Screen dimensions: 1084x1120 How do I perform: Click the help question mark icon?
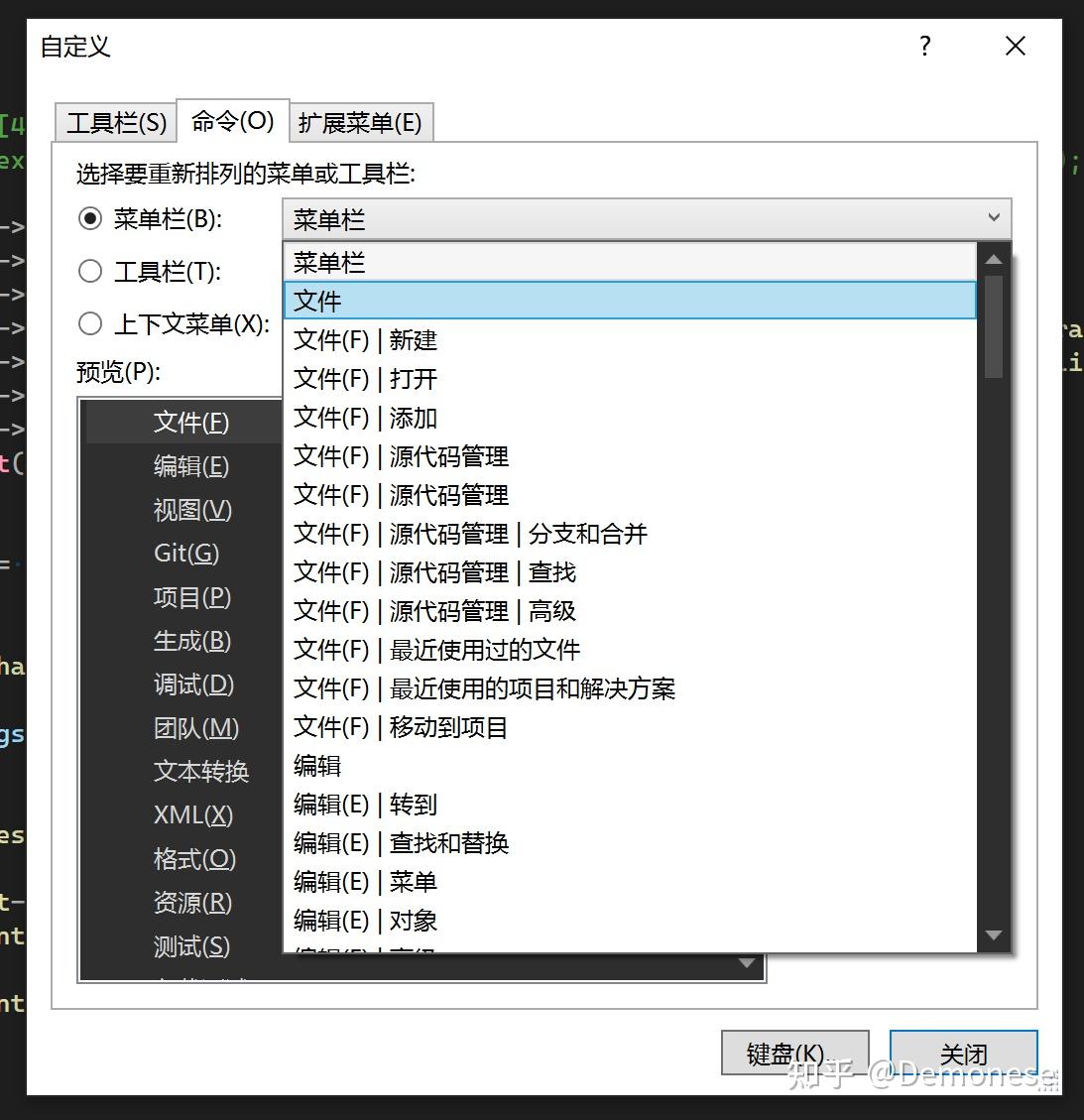[x=924, y=46]
